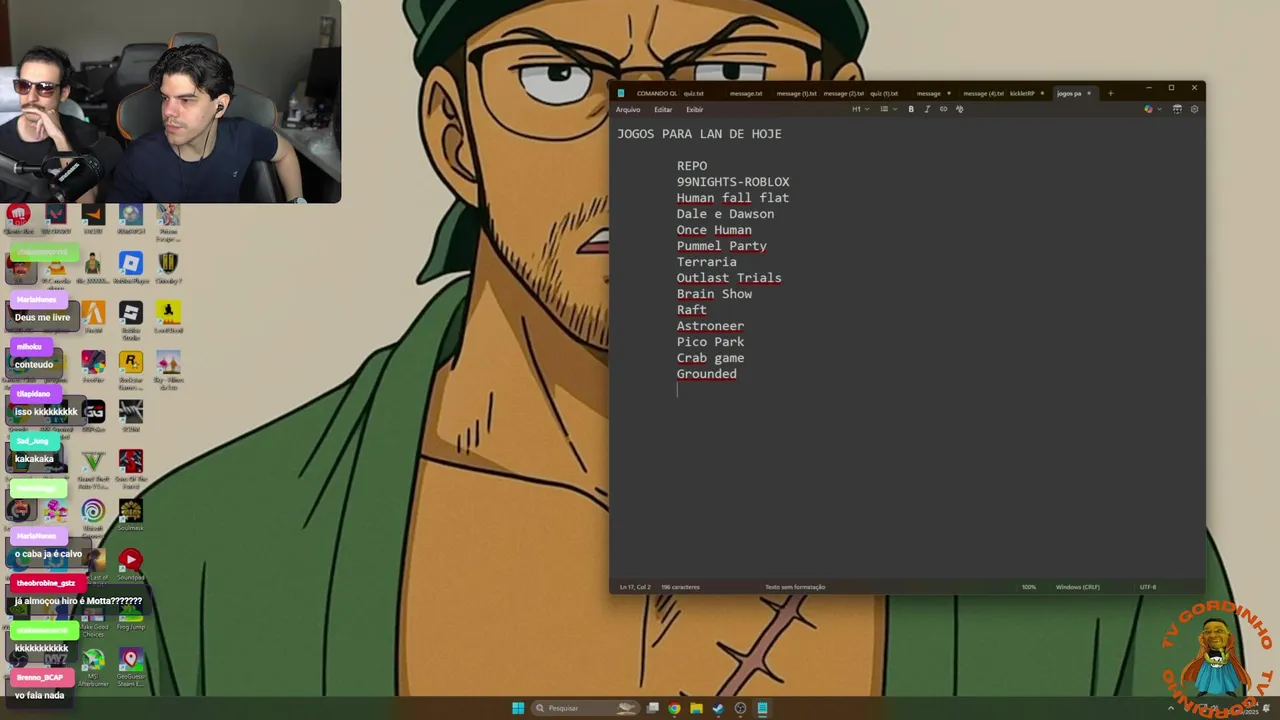
Task: Switch to the kickletRP tab
Action: (x=1022, y=93)
